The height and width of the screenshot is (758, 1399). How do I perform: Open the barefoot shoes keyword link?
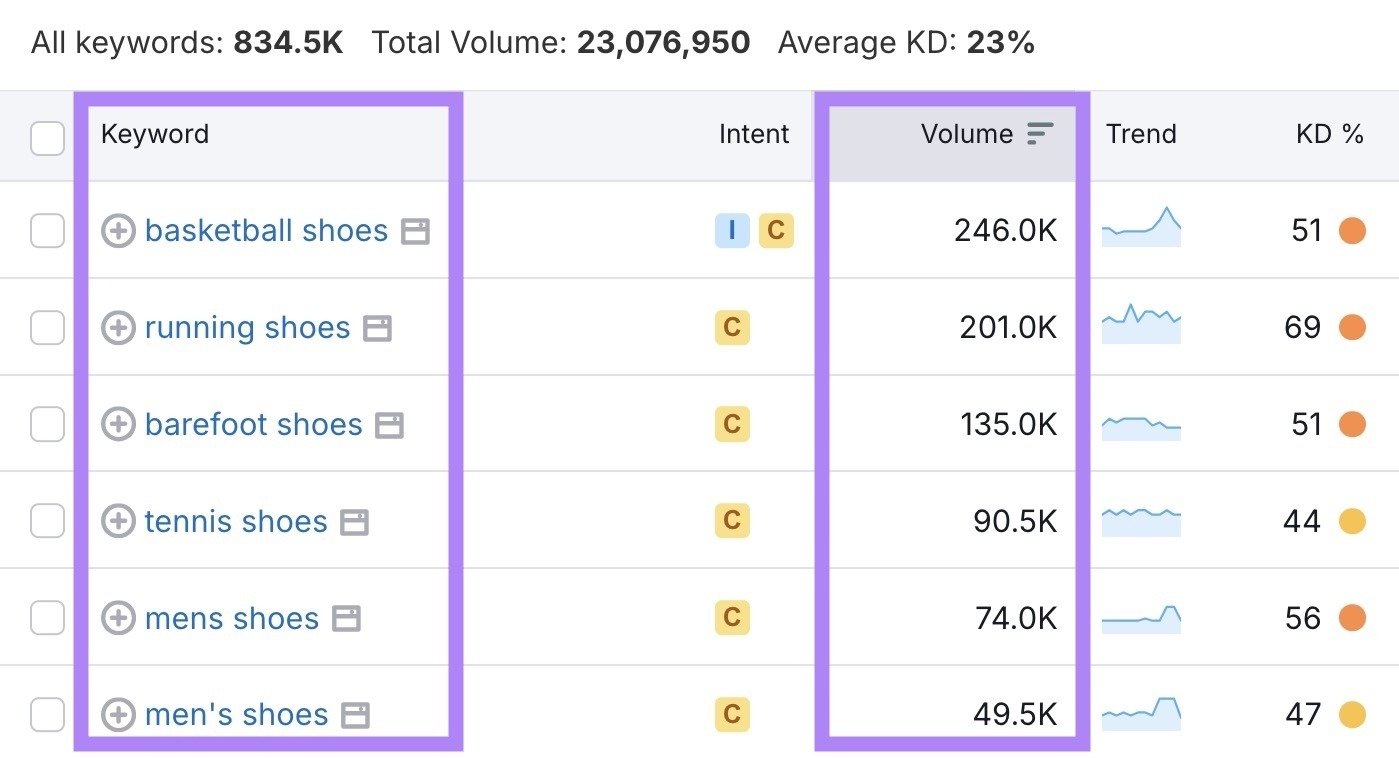(x=253, y=425)
